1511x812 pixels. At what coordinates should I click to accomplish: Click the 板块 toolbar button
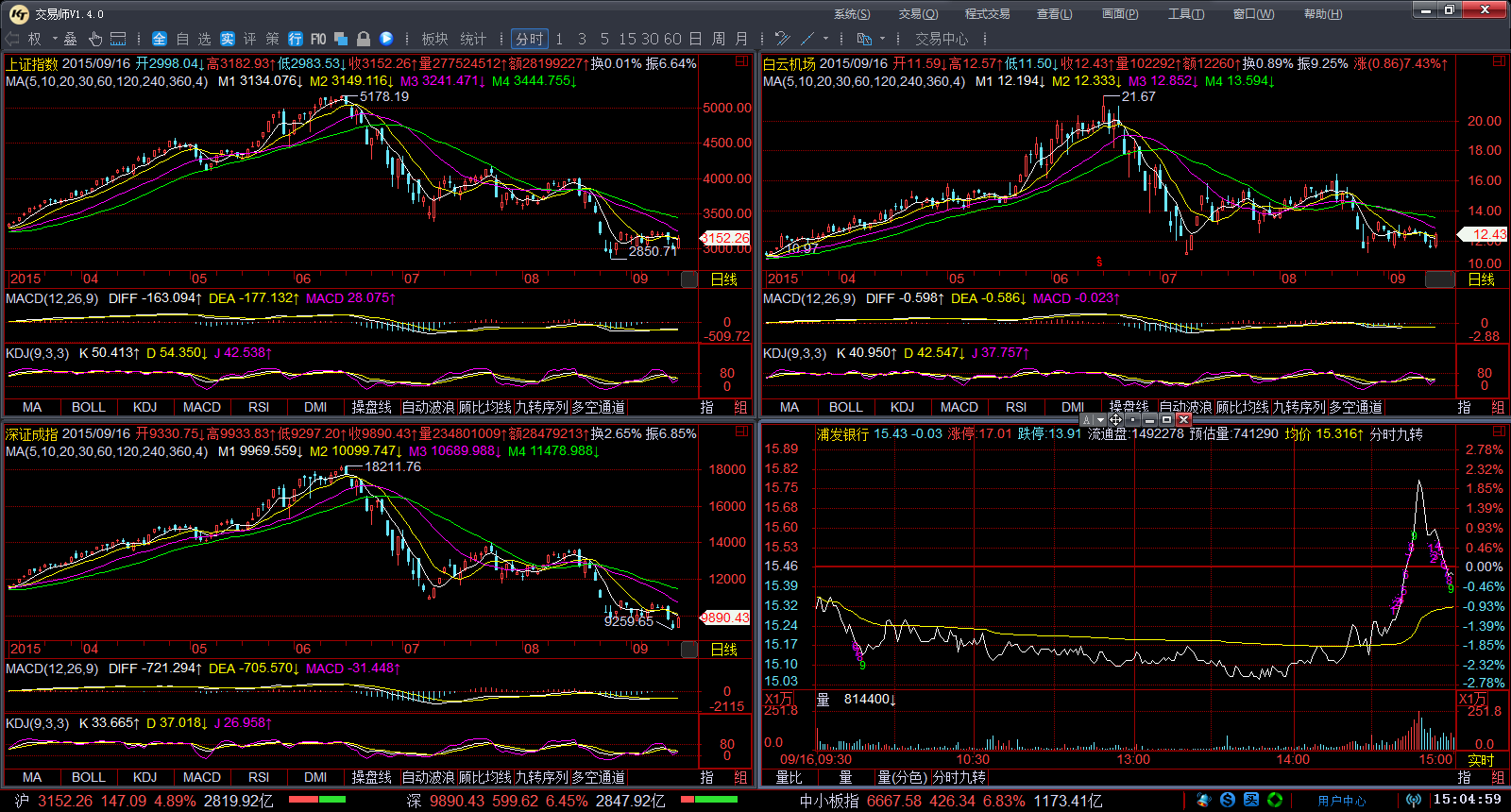tap(434, 39)
